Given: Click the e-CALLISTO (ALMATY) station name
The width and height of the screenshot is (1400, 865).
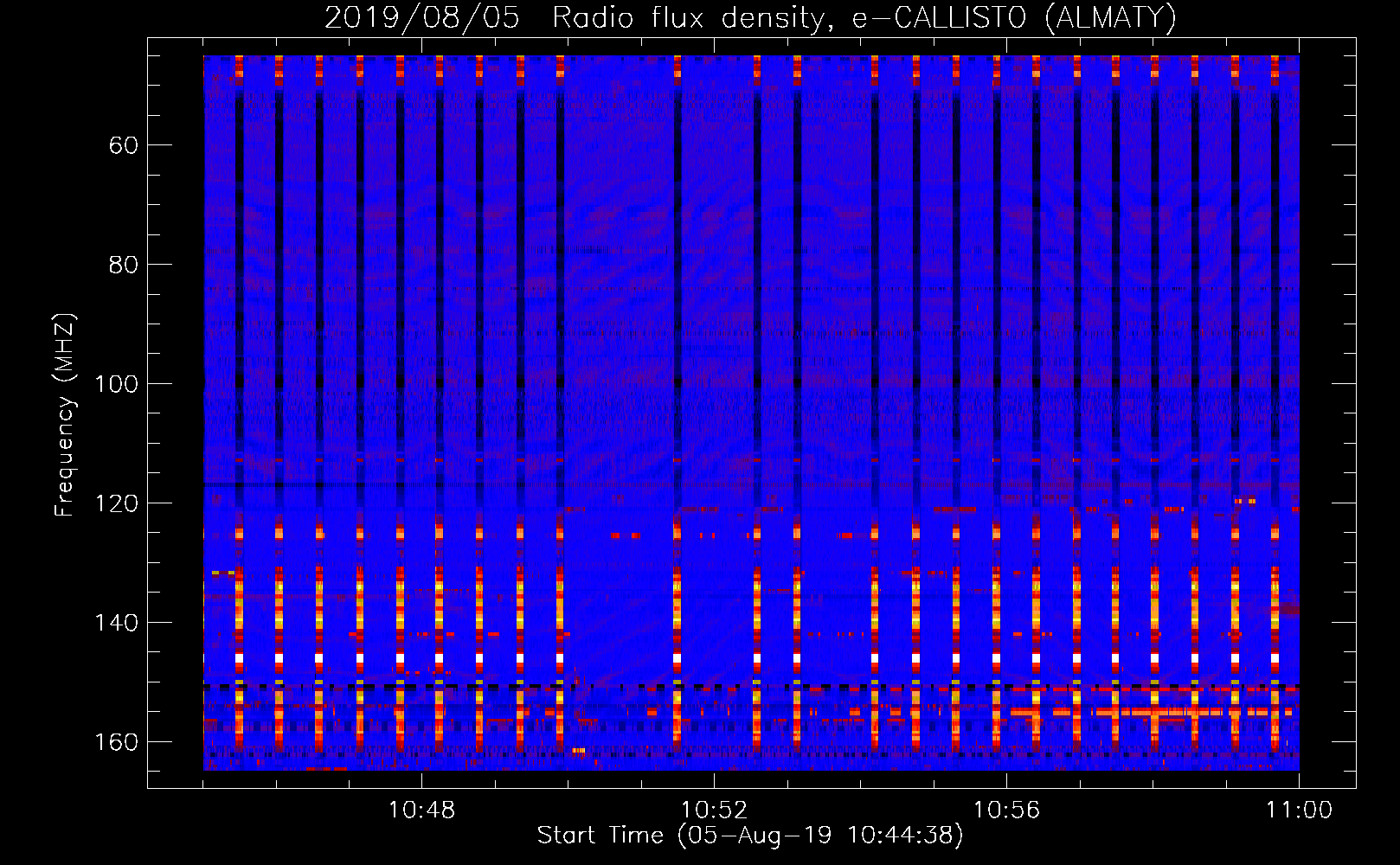Looking at the screenshot, I should point(1014,17).
